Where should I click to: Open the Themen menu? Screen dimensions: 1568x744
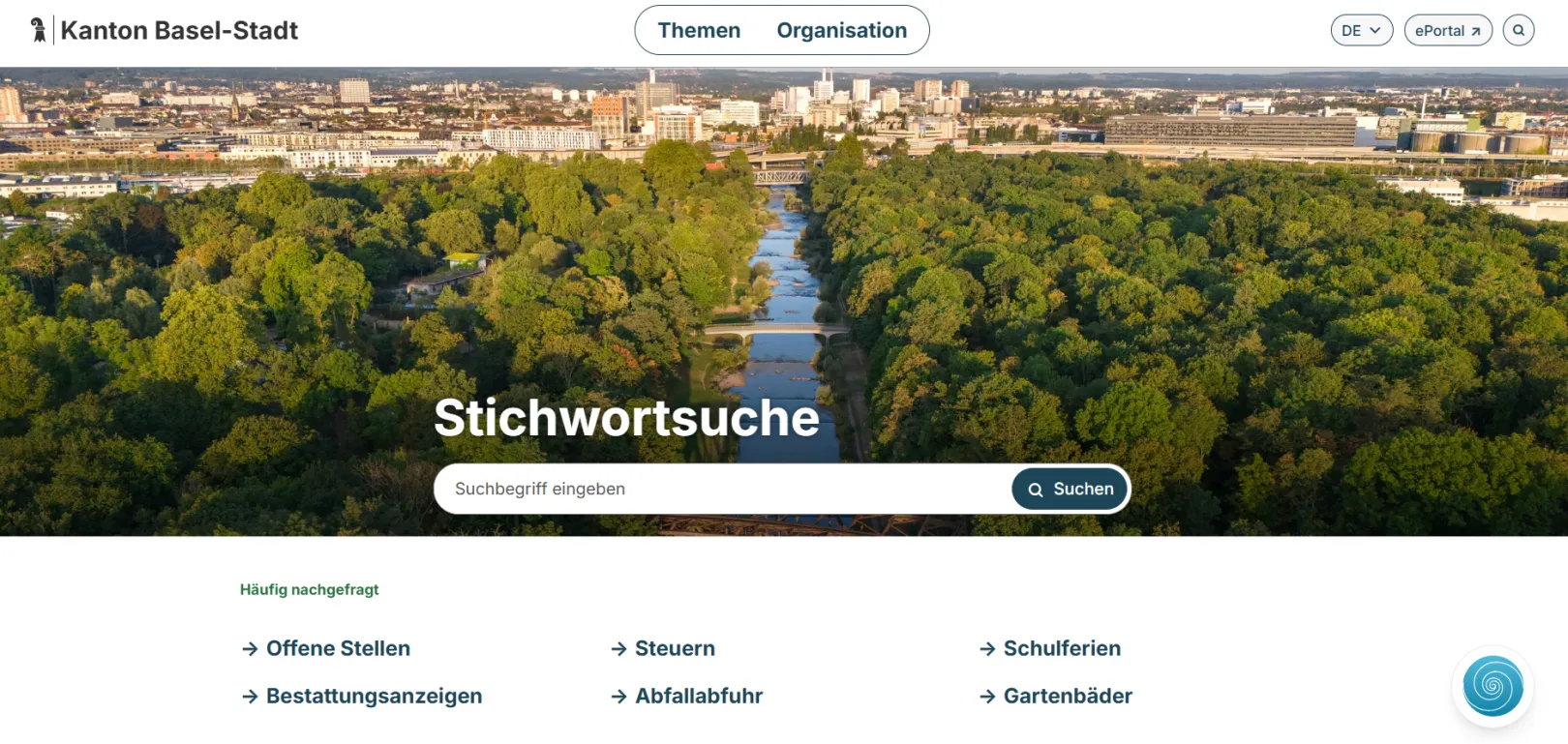(x=699, y=30)
